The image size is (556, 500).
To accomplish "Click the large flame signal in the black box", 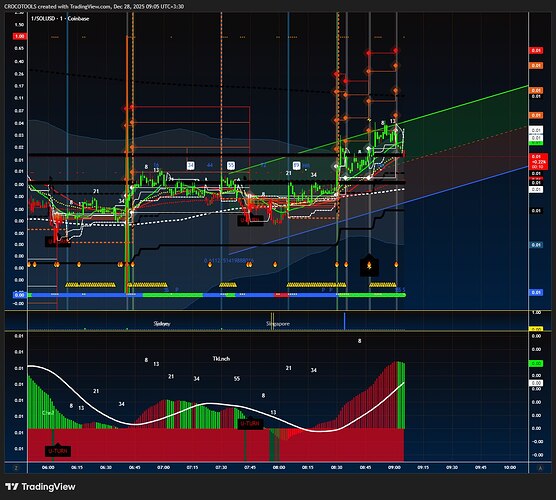I will pos(369,266).
